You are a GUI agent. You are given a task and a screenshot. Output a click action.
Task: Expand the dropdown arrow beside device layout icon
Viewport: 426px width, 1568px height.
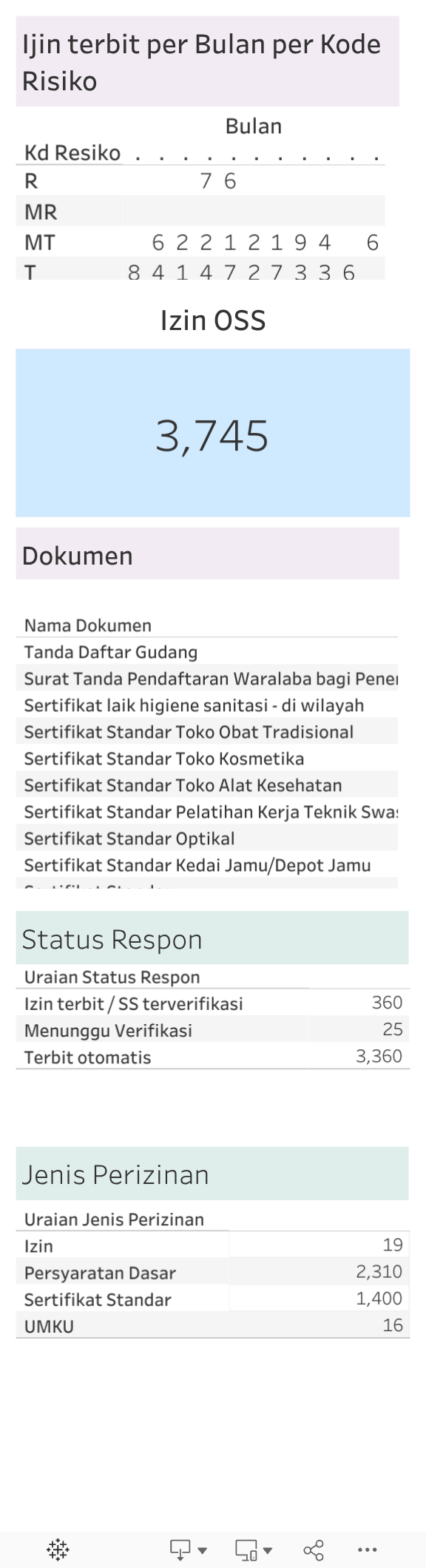click(268, 1544)
